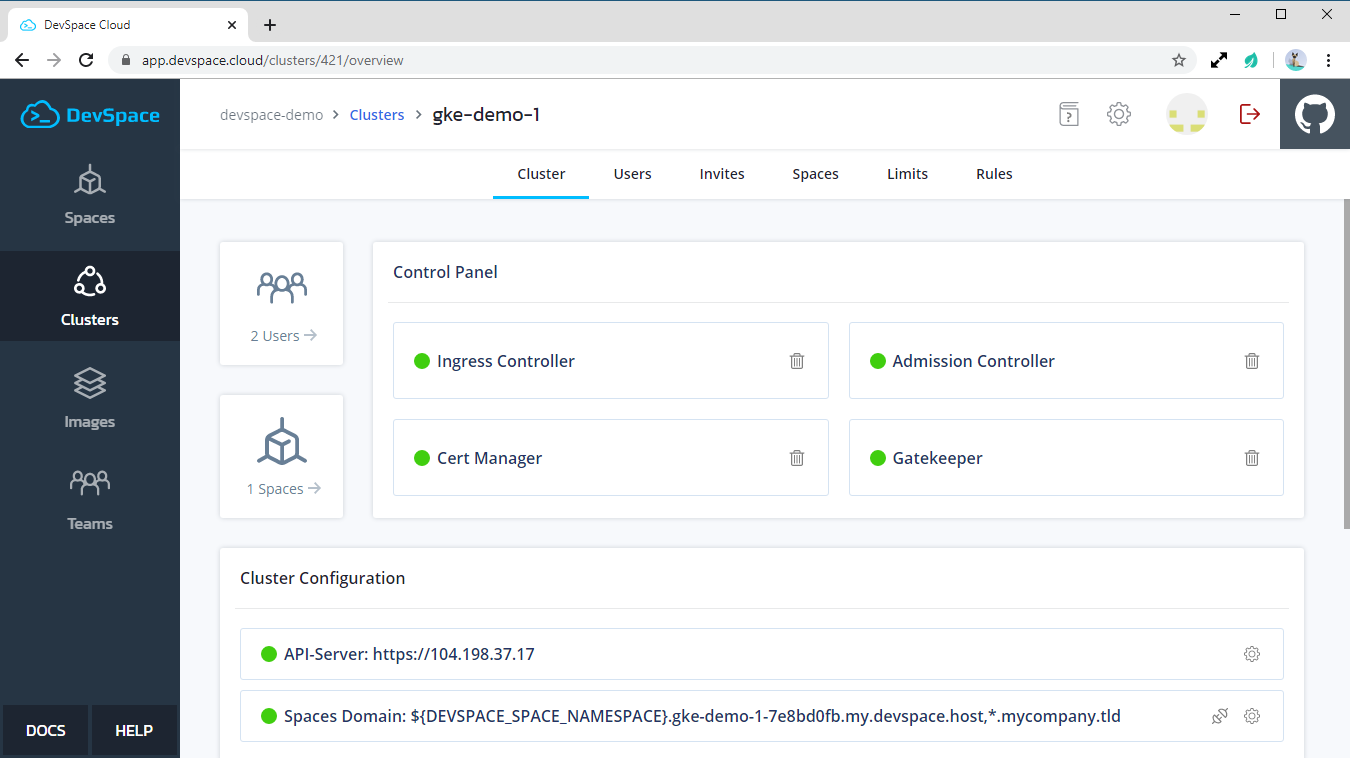Click the red logout icon
Screen dimensions: 1350x758
pos(1250,114)
